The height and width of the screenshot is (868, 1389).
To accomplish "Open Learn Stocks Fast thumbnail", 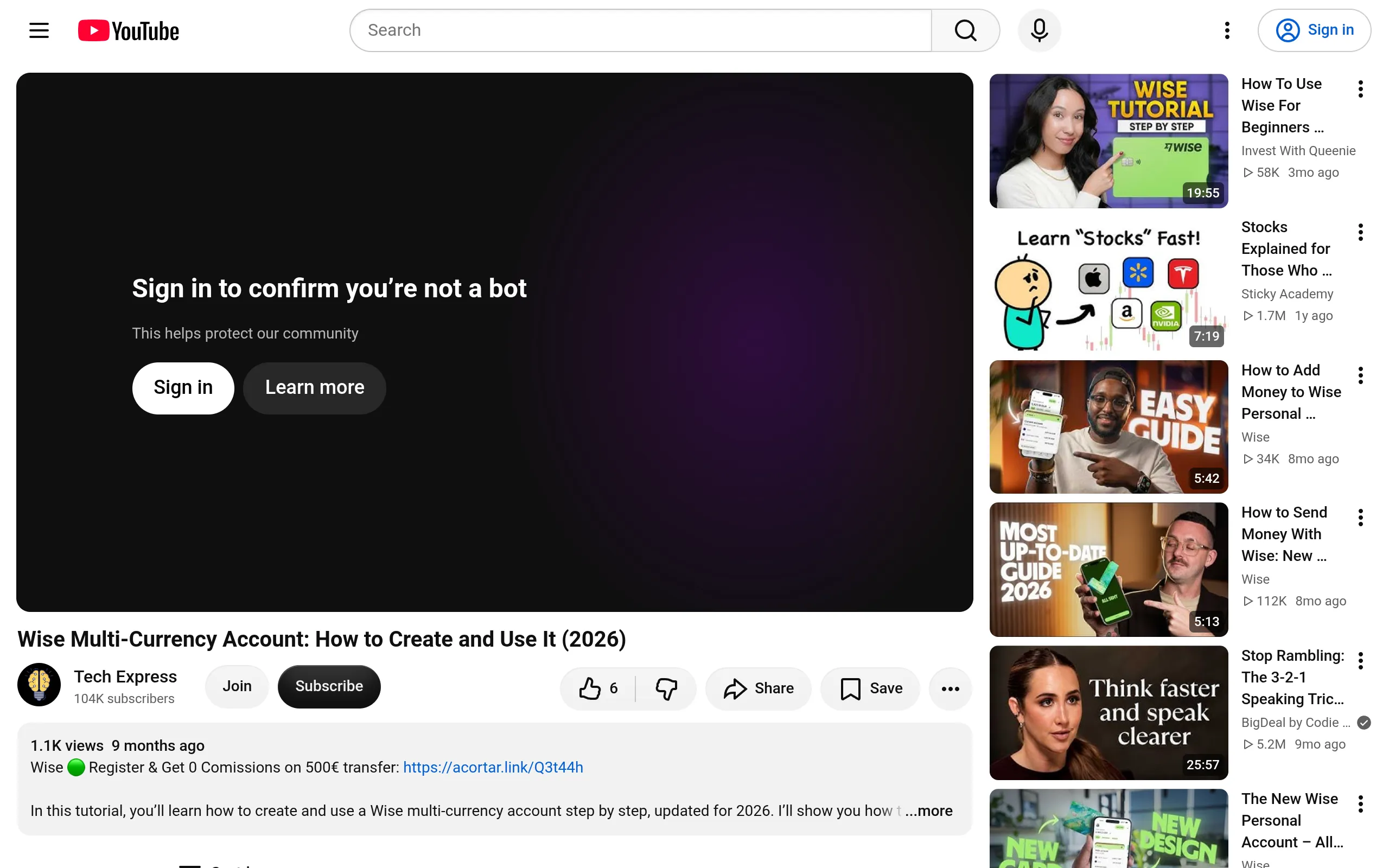I will (1108, 284).
